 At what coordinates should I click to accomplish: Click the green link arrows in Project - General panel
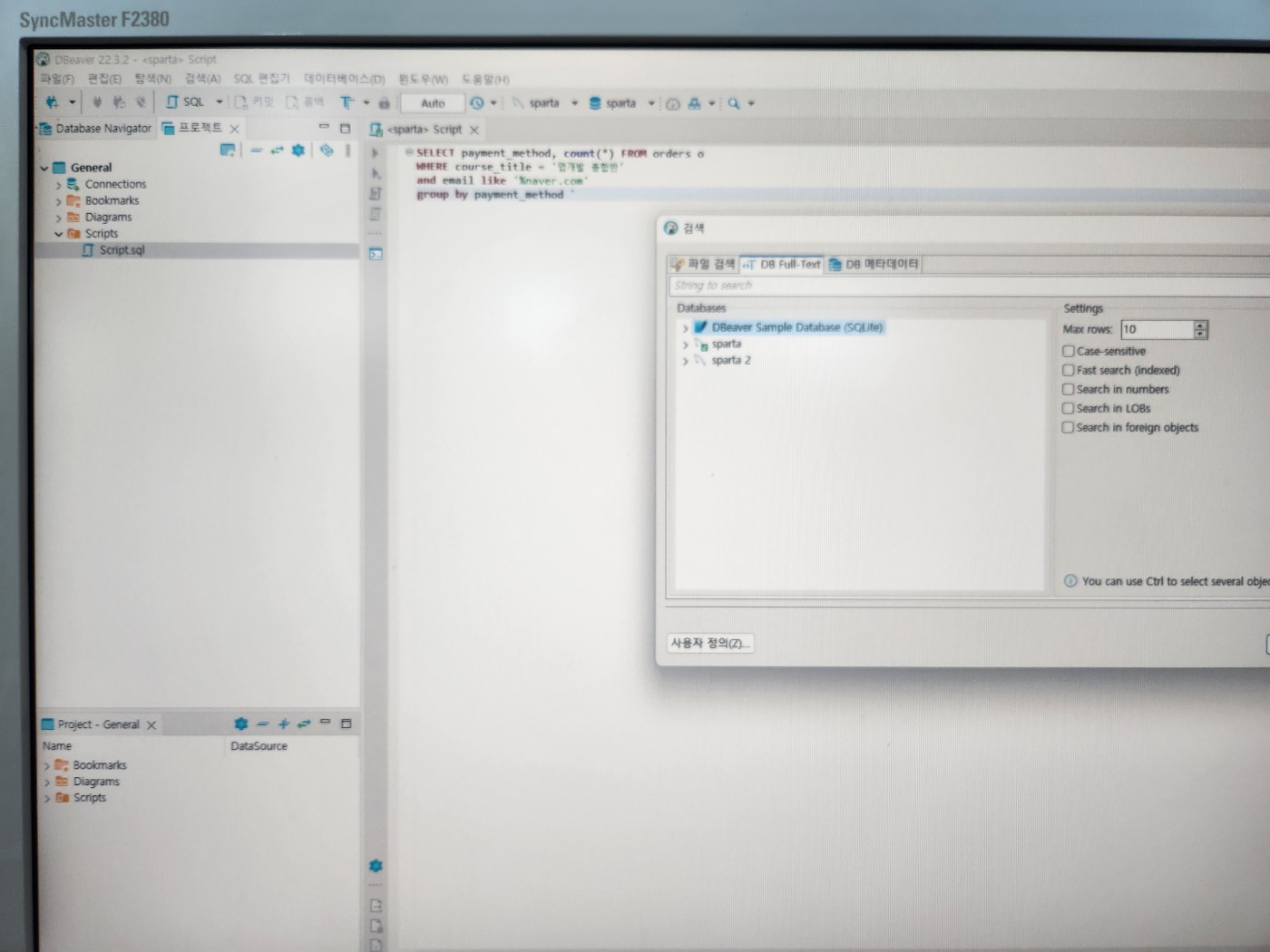[x=304, y=724]
